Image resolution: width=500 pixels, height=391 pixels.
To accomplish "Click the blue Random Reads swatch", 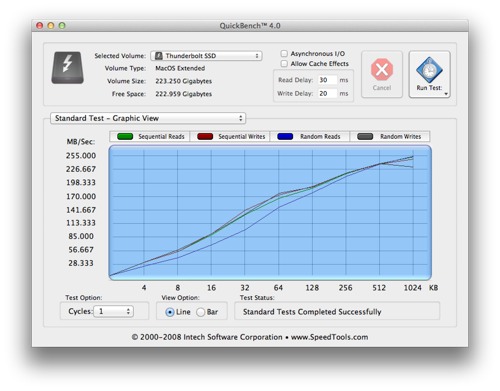I will point(285,136).
